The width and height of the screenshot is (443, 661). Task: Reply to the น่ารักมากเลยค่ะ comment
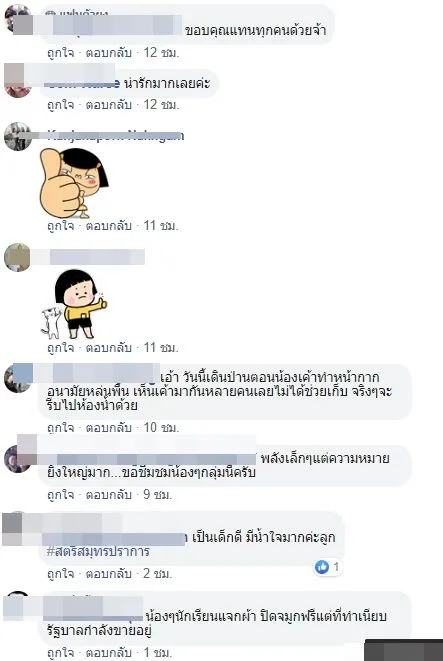pos(109,104)
